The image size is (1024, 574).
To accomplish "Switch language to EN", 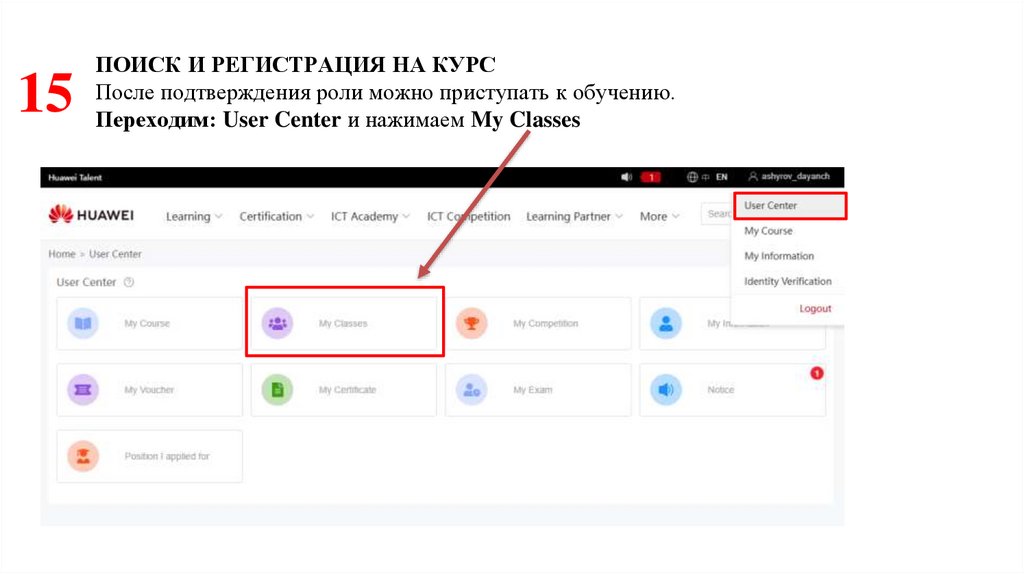I will 722,177.
